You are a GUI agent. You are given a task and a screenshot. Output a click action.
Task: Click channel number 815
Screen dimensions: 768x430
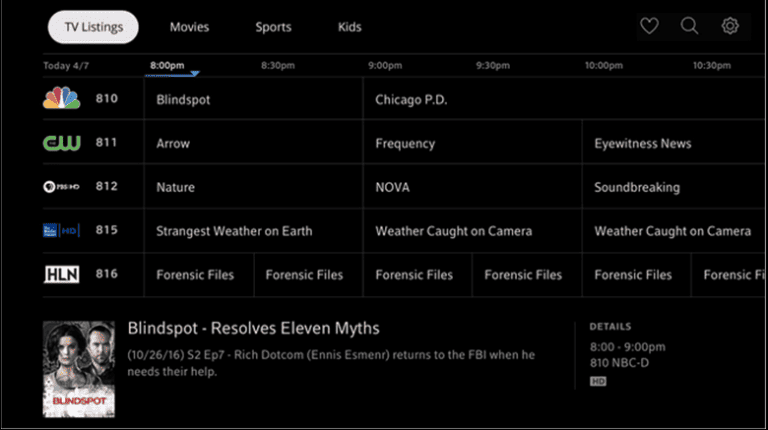pos(107,230)
